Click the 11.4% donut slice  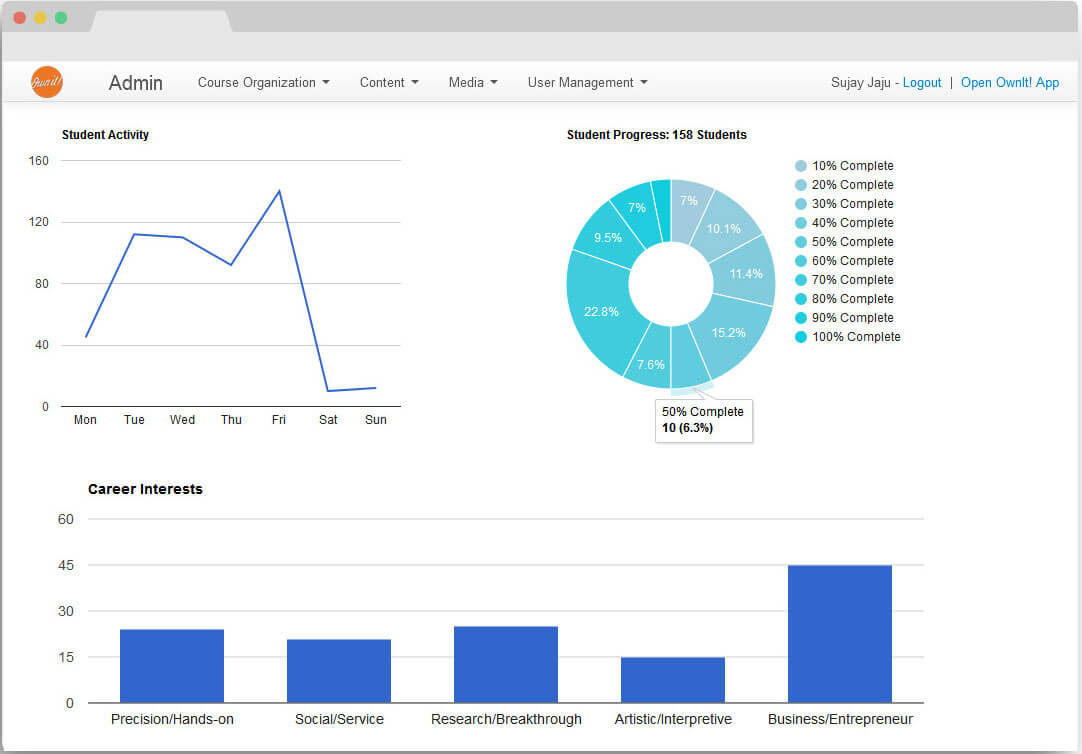(x=745, y=272)
